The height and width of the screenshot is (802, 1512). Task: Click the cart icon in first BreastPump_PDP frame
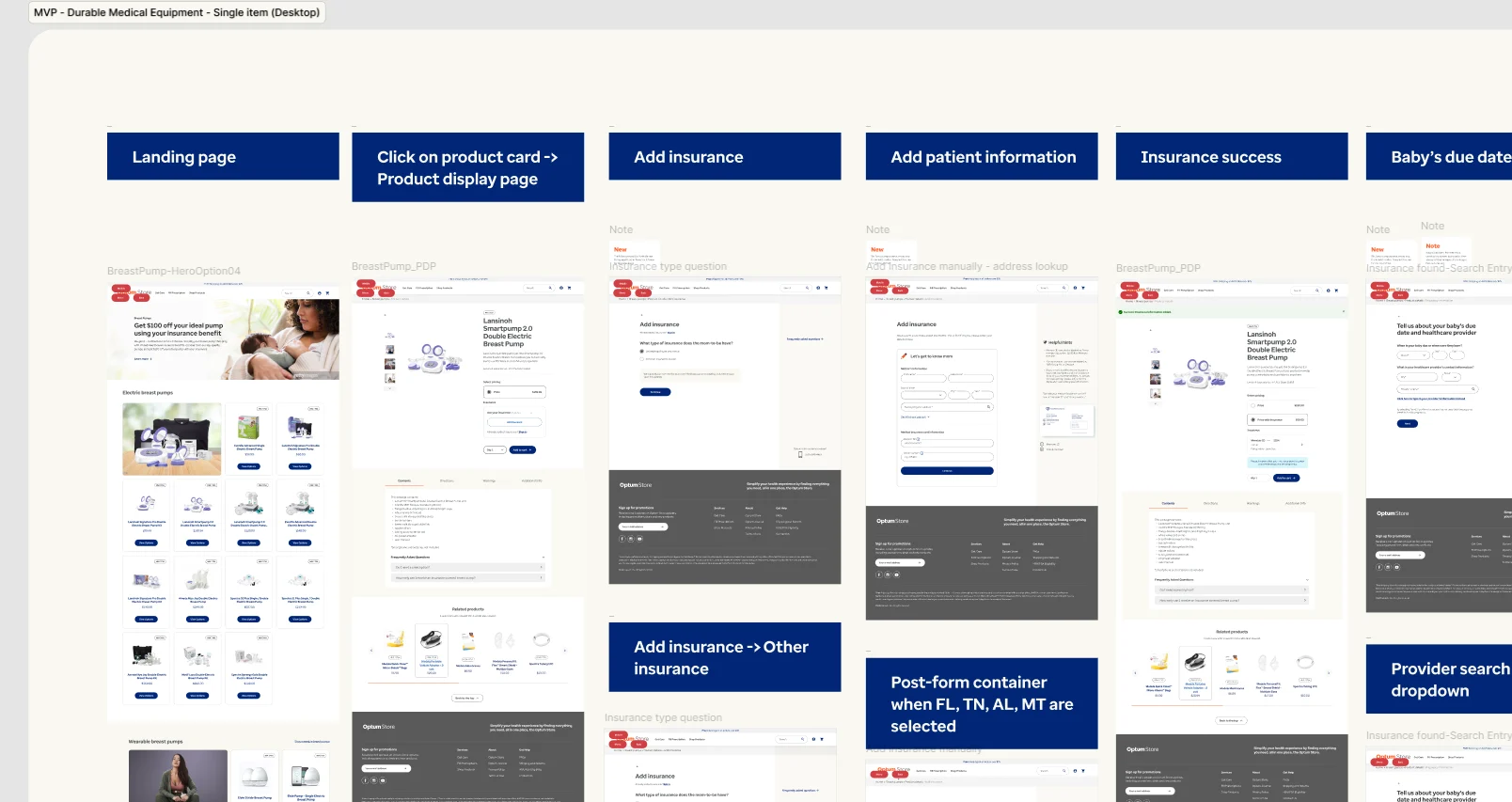coord(571,288)
